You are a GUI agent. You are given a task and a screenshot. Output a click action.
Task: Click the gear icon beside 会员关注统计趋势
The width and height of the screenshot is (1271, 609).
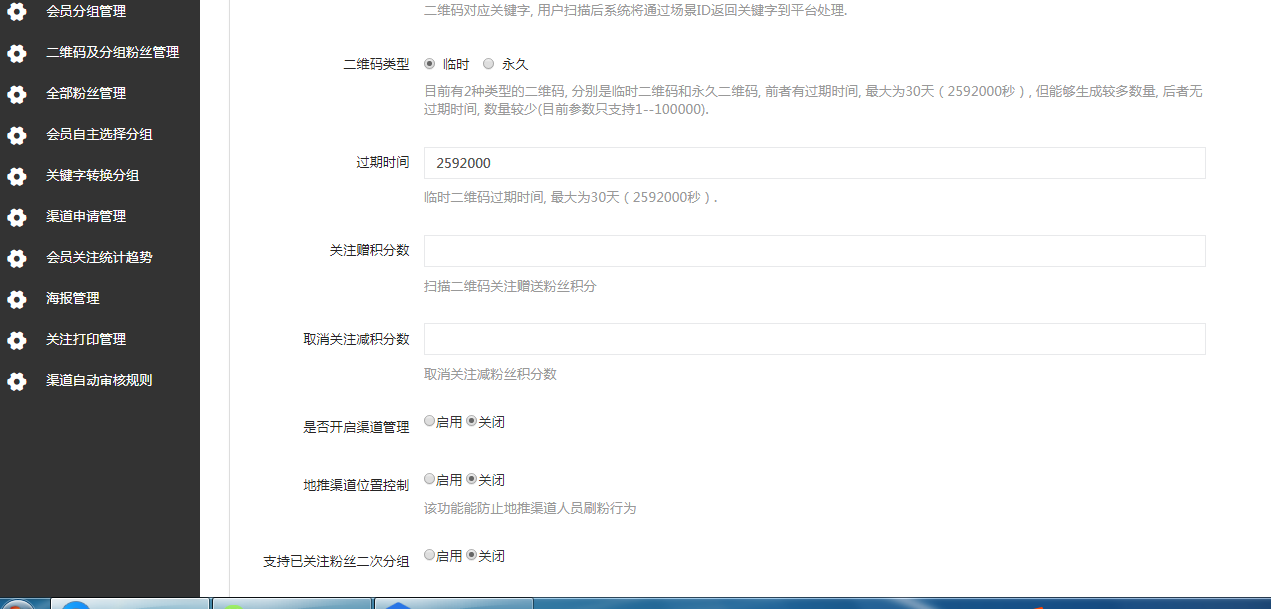17,258
